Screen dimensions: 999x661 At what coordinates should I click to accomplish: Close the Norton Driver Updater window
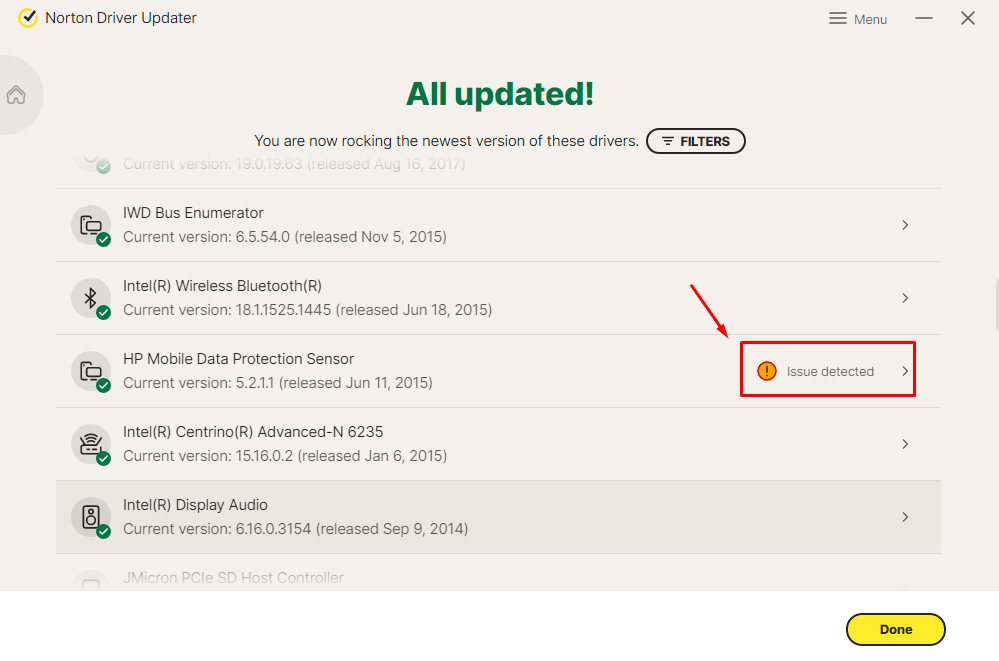968,18
